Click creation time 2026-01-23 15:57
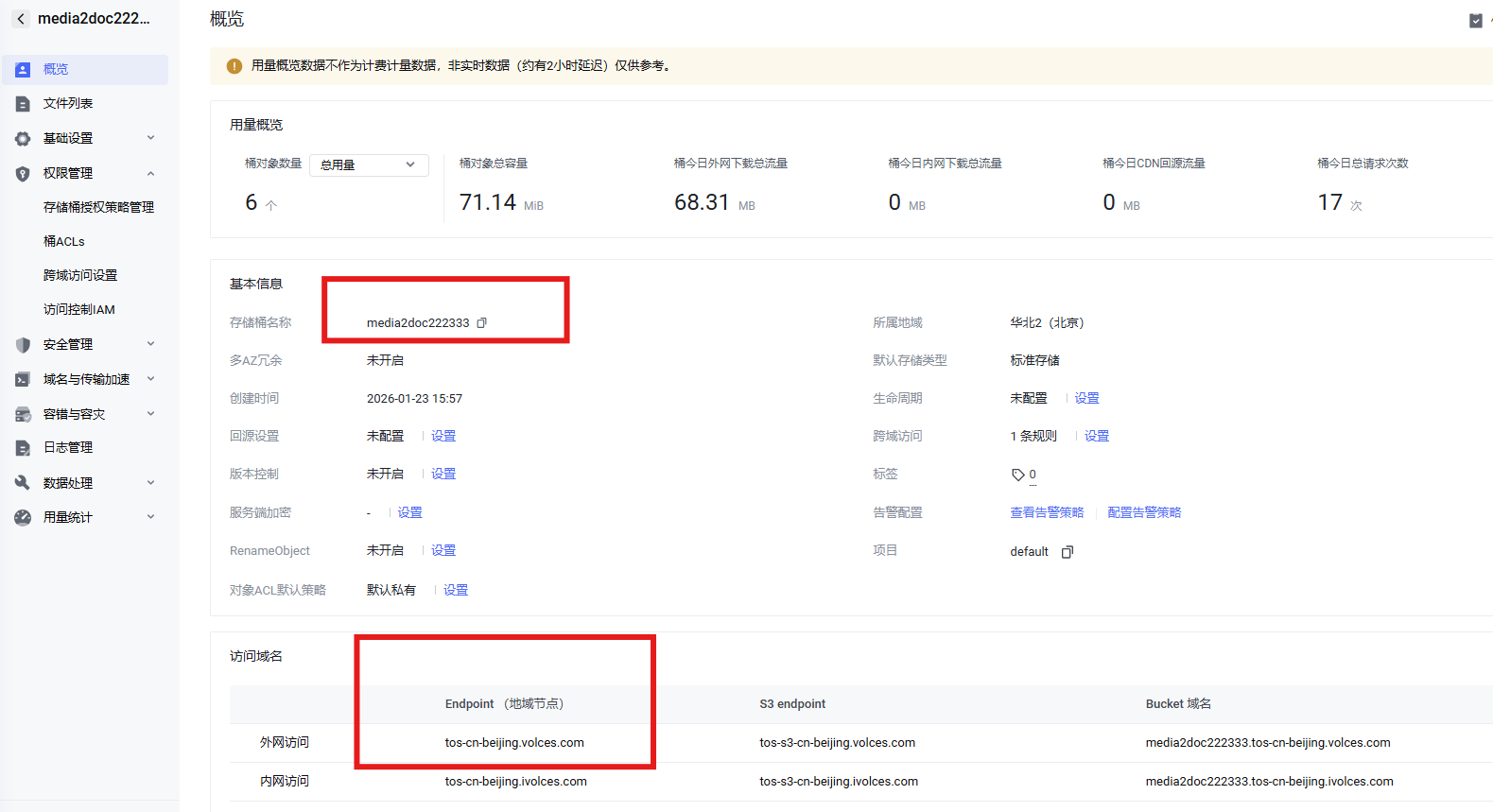Image resolution: width=1493 pixels, height=812 pixels. (414, 399)
